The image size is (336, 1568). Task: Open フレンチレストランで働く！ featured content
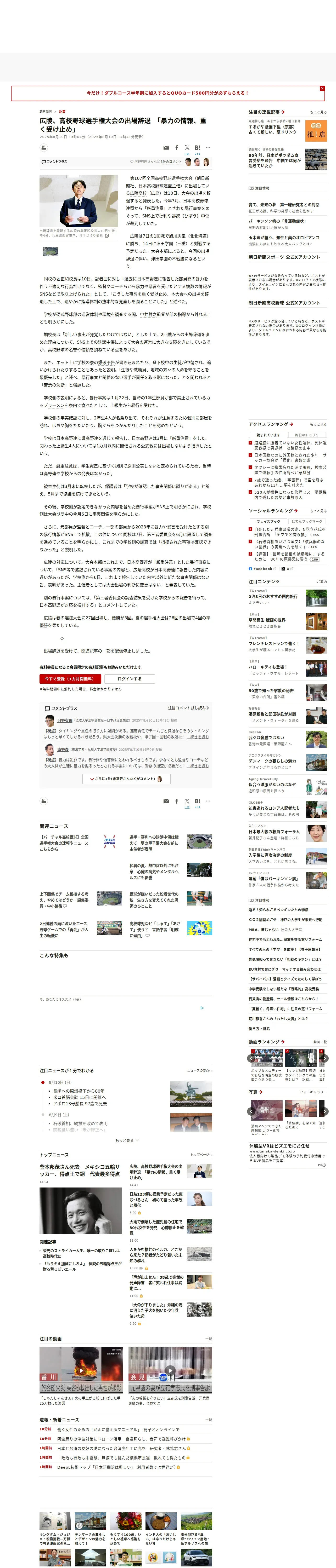click(x=274, y=643)
